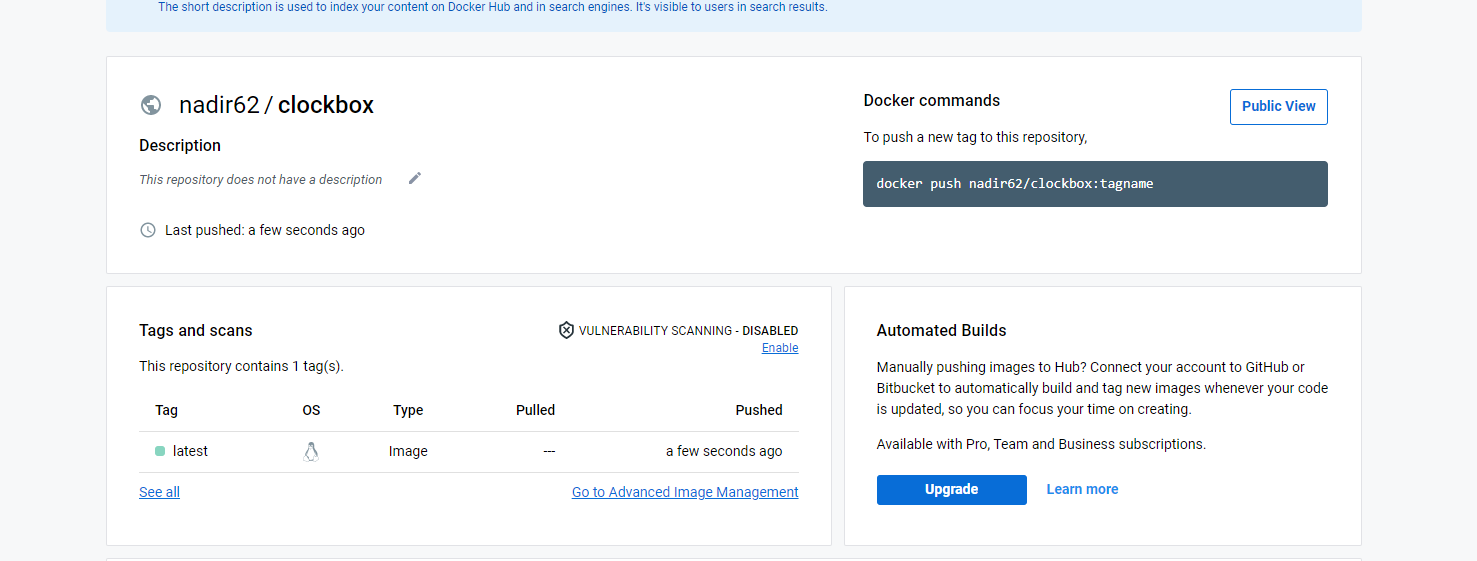Click the repository description placeholder text

click(261, 180)
